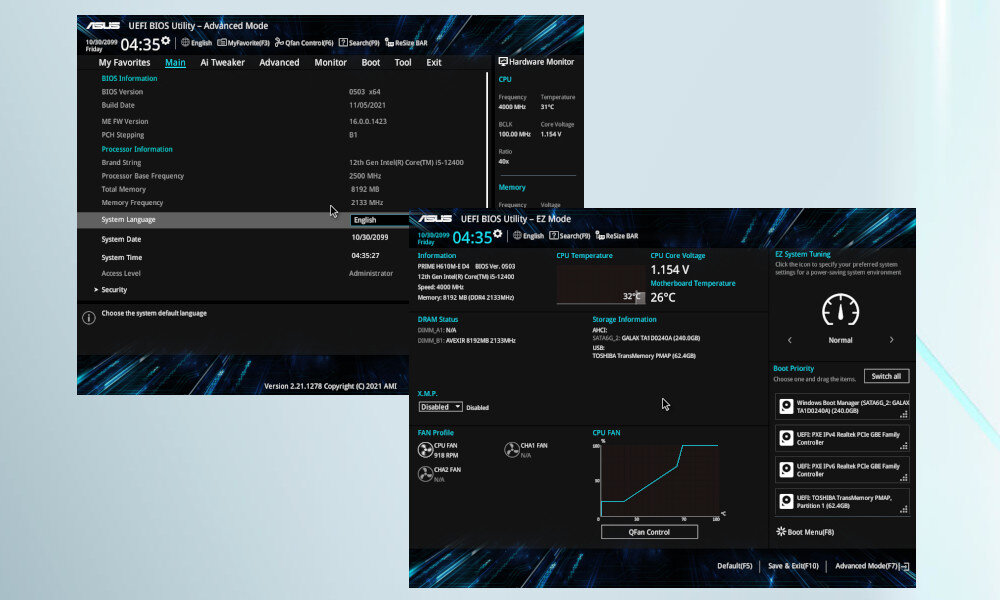Click the Main tab vertical scrollbar in Advanced Mode
1000x600 pixels.
pos(487,139)
